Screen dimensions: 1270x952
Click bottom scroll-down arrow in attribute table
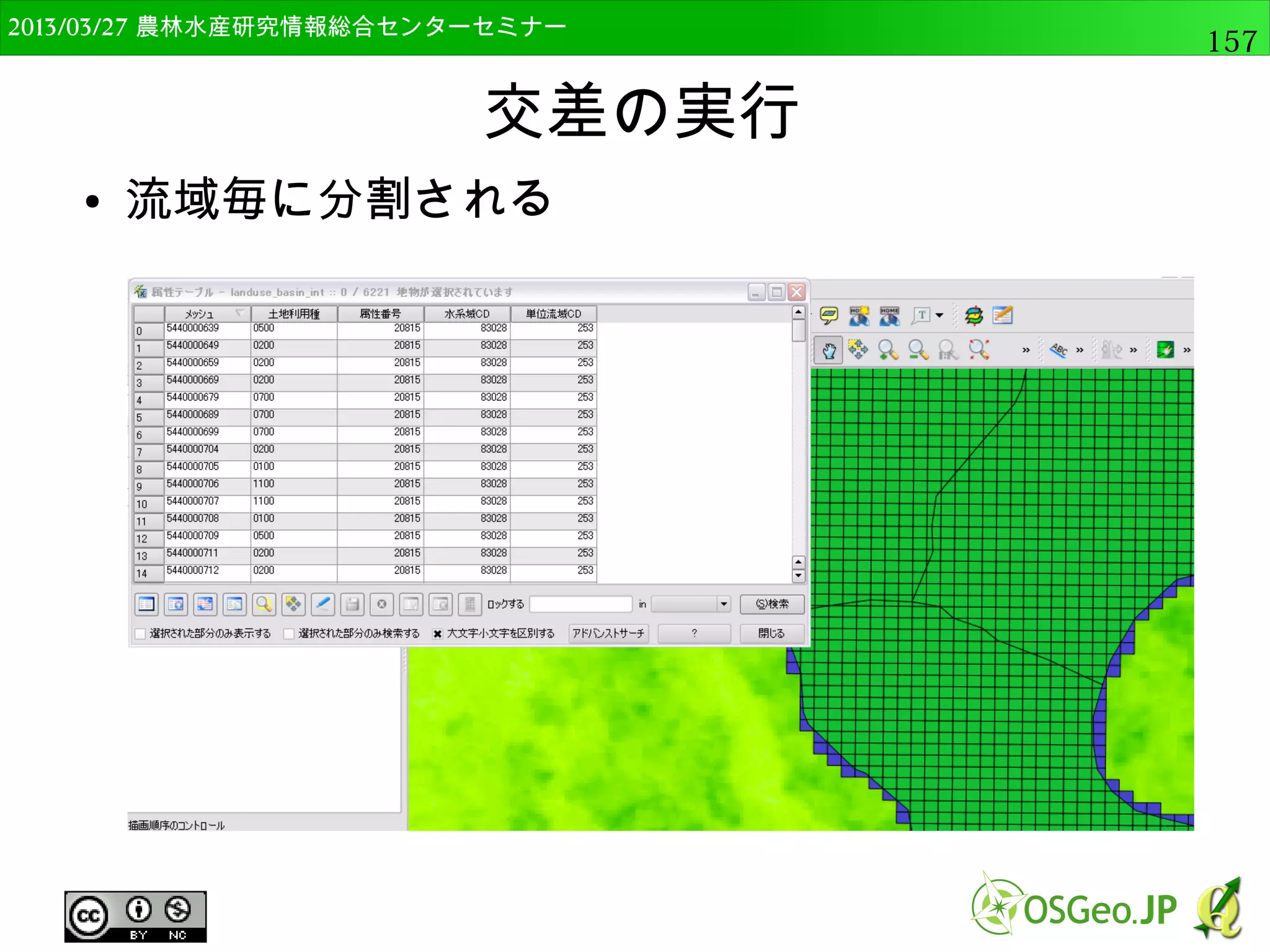[799, 576]
